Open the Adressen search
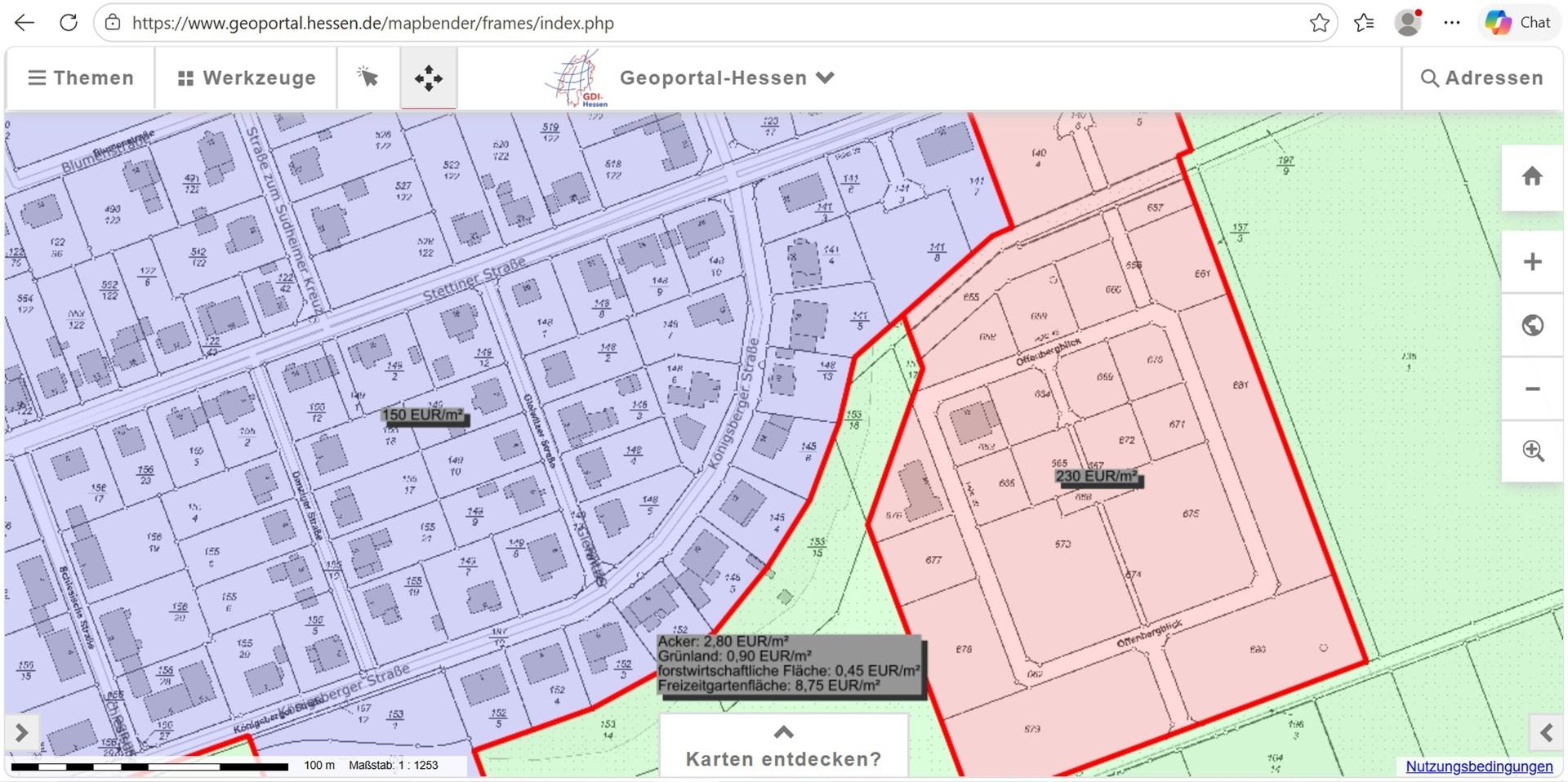 pyautogui.click(x=1481, y=78)
